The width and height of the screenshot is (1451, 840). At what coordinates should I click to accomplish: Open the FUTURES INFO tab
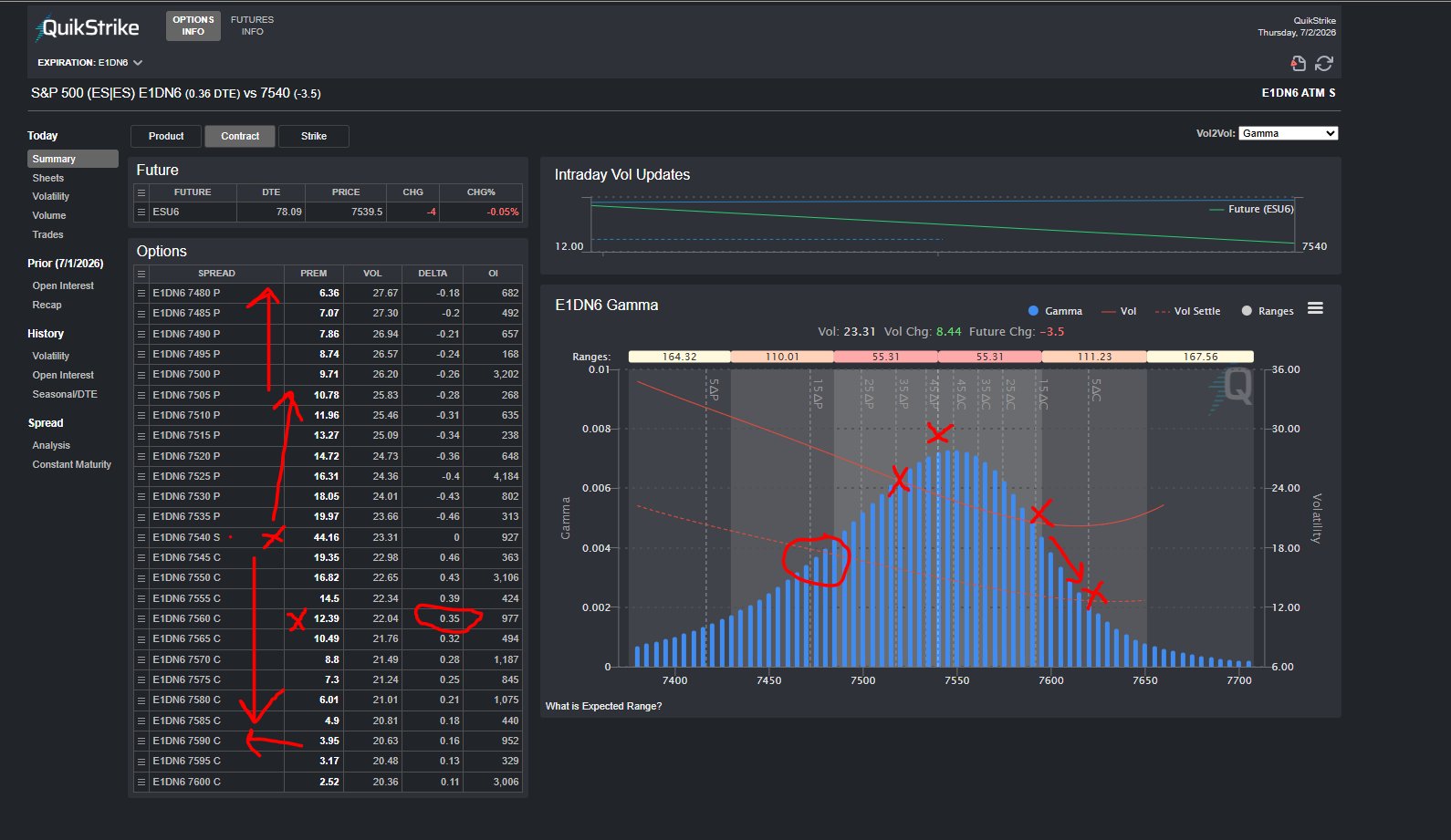[x=252, y=26]
